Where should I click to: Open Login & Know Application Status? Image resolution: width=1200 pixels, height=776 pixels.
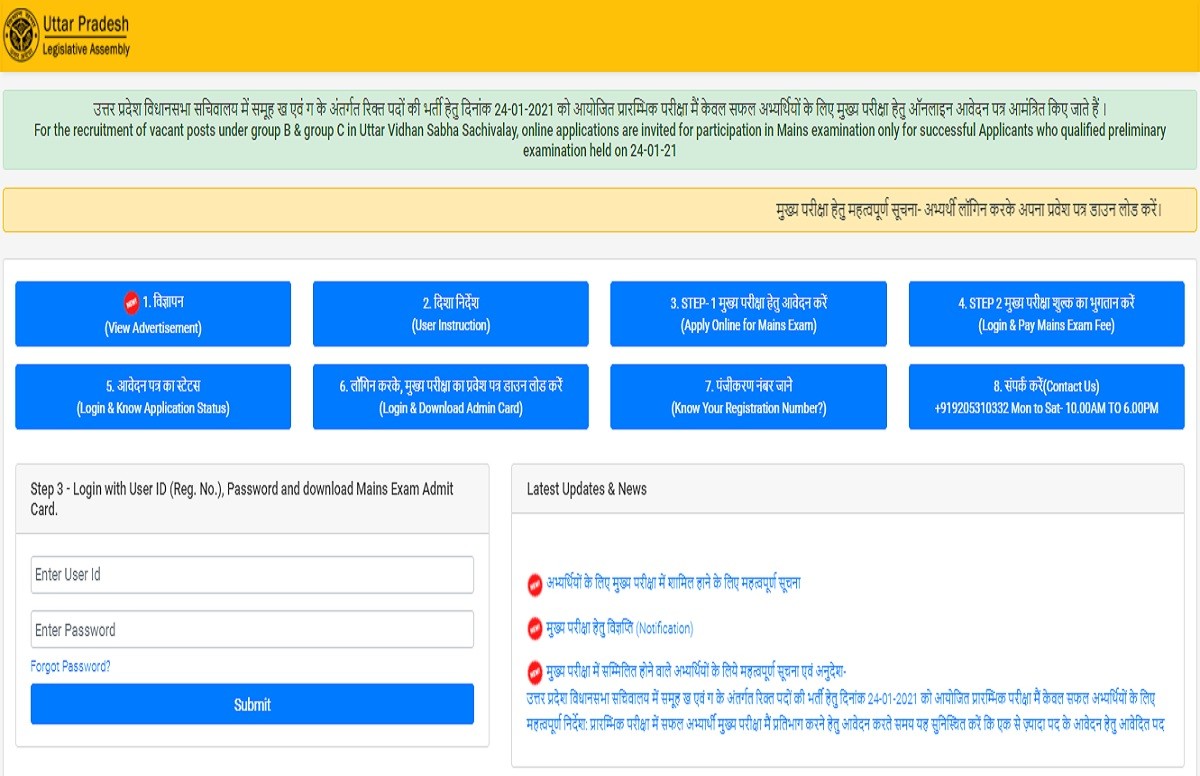pos(153,397)
